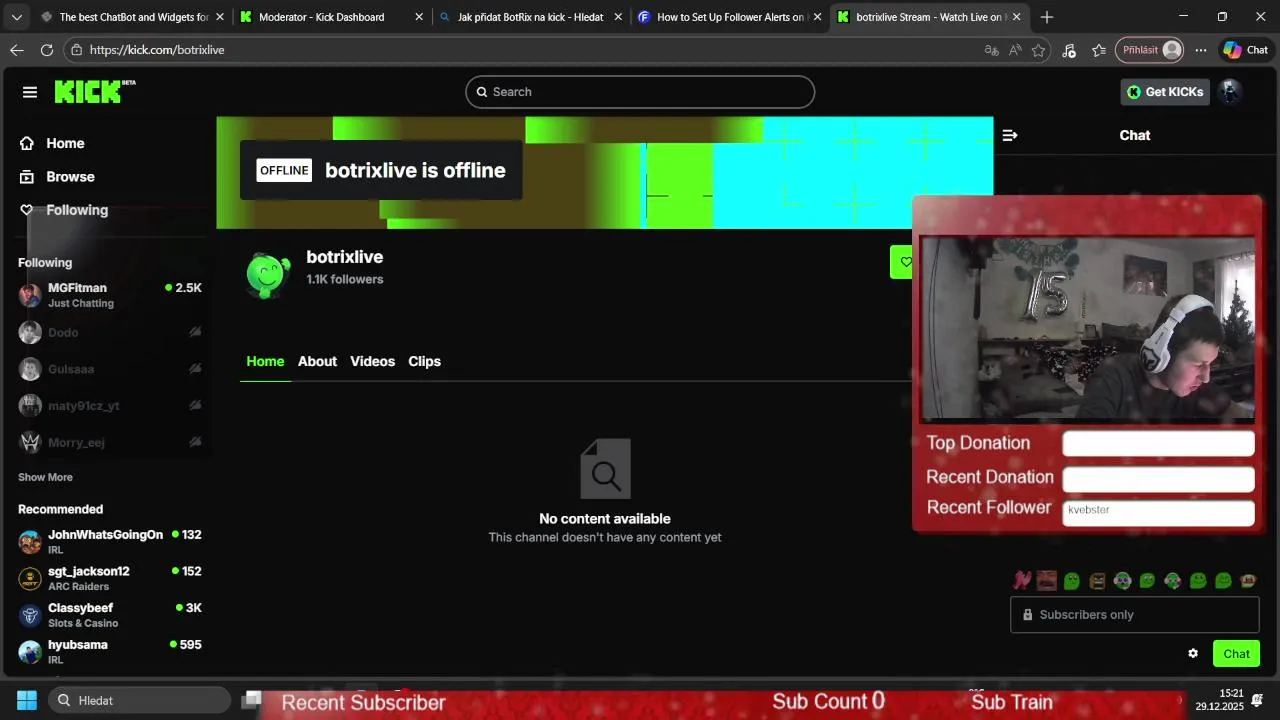Focus the Kick Search field
The width and height of the screenshot is (1280, 720).
tap(640, 92)
